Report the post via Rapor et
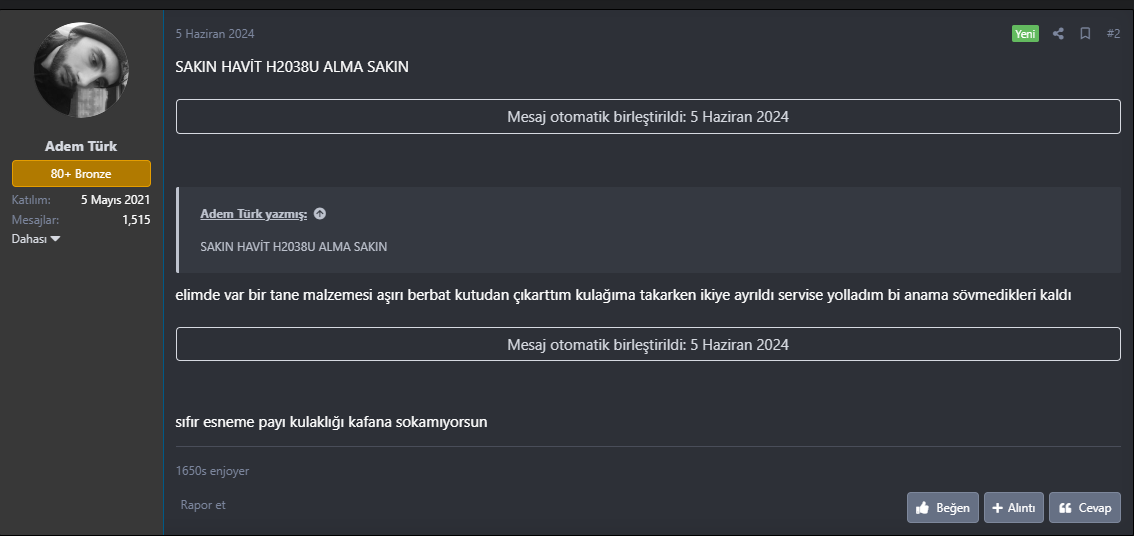Screen dimensions: 1134x536 click(x=203, y=505)
